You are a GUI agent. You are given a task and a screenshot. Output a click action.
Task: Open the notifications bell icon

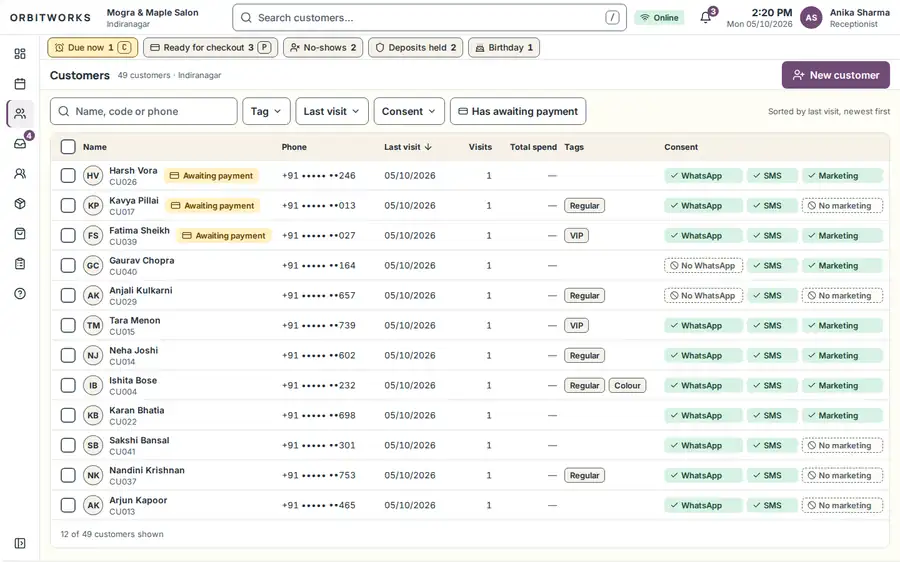point(706,17)
